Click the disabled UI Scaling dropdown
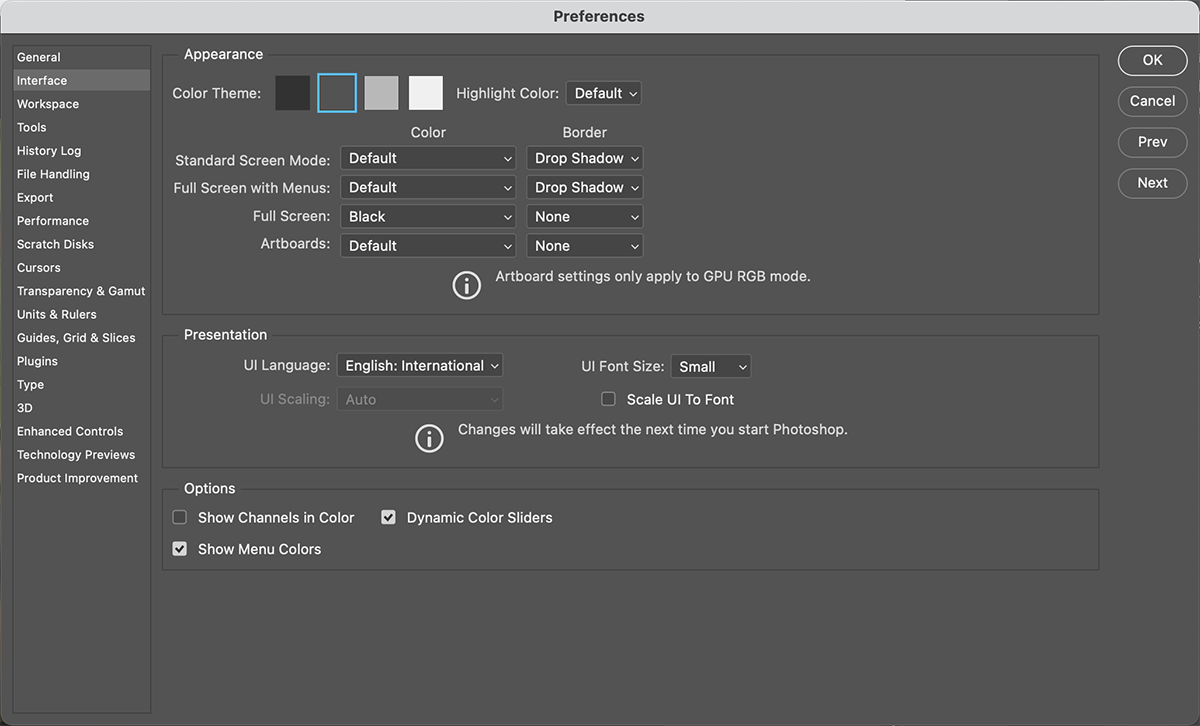The height and width of the screenshot is (726, 1200). coord(420,399)
